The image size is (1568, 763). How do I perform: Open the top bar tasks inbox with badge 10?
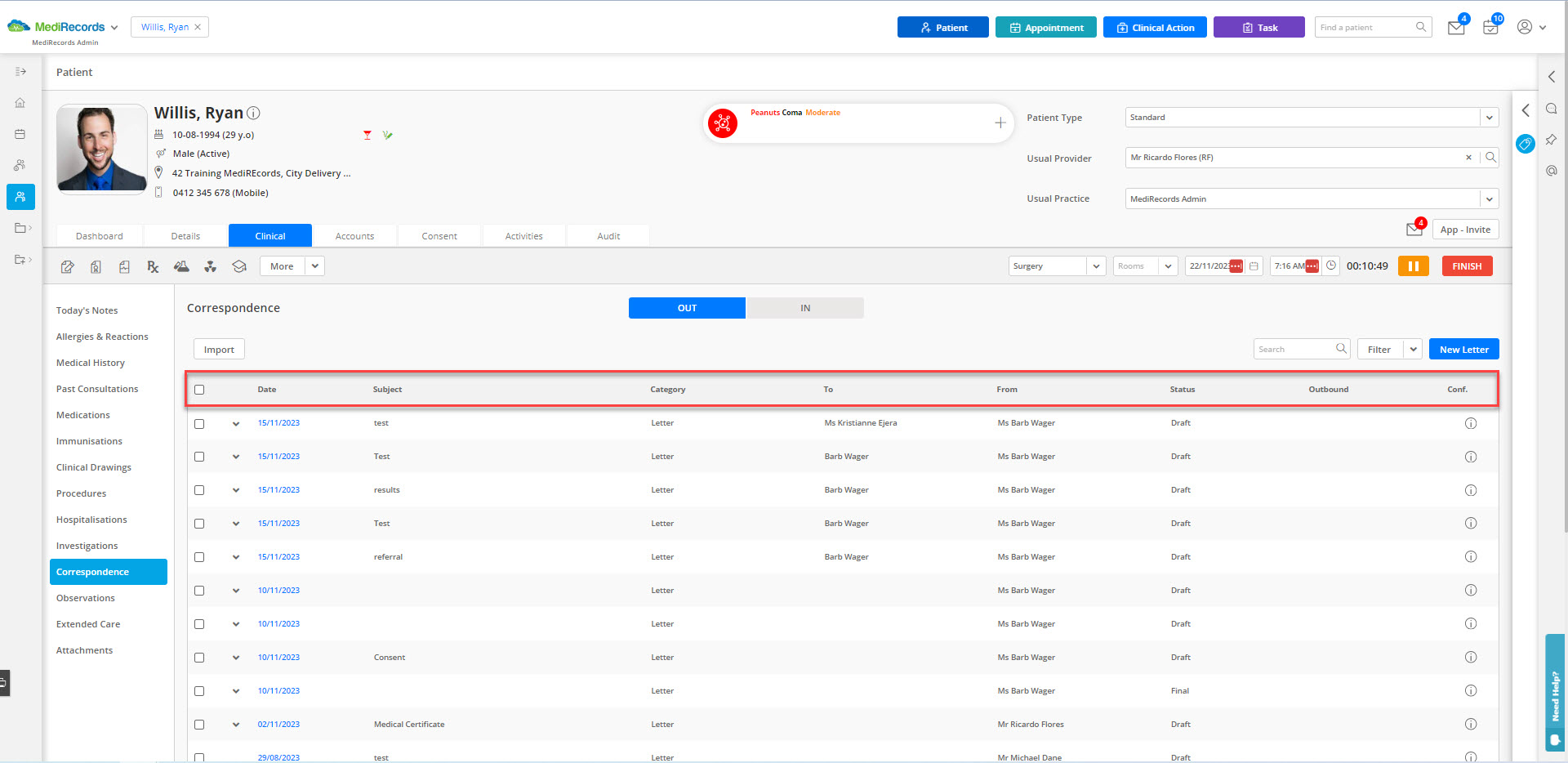pos(1490,28)
